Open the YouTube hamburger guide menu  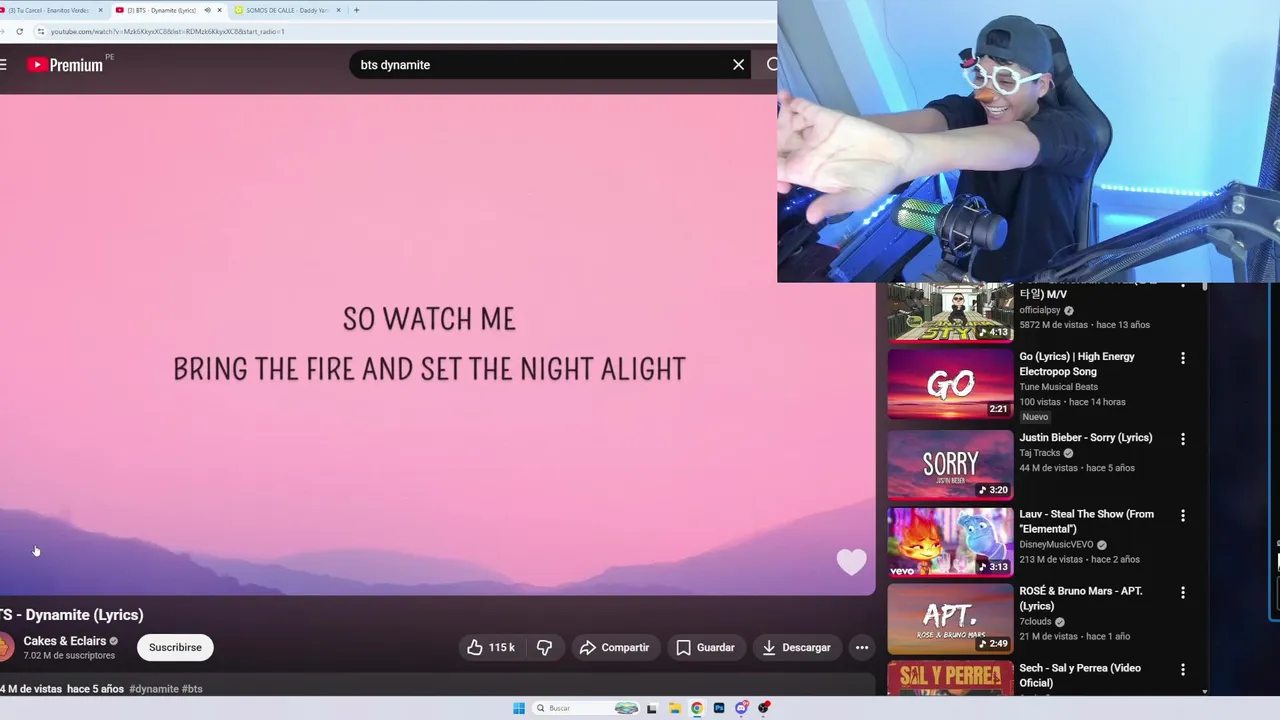tap(3, 65)
